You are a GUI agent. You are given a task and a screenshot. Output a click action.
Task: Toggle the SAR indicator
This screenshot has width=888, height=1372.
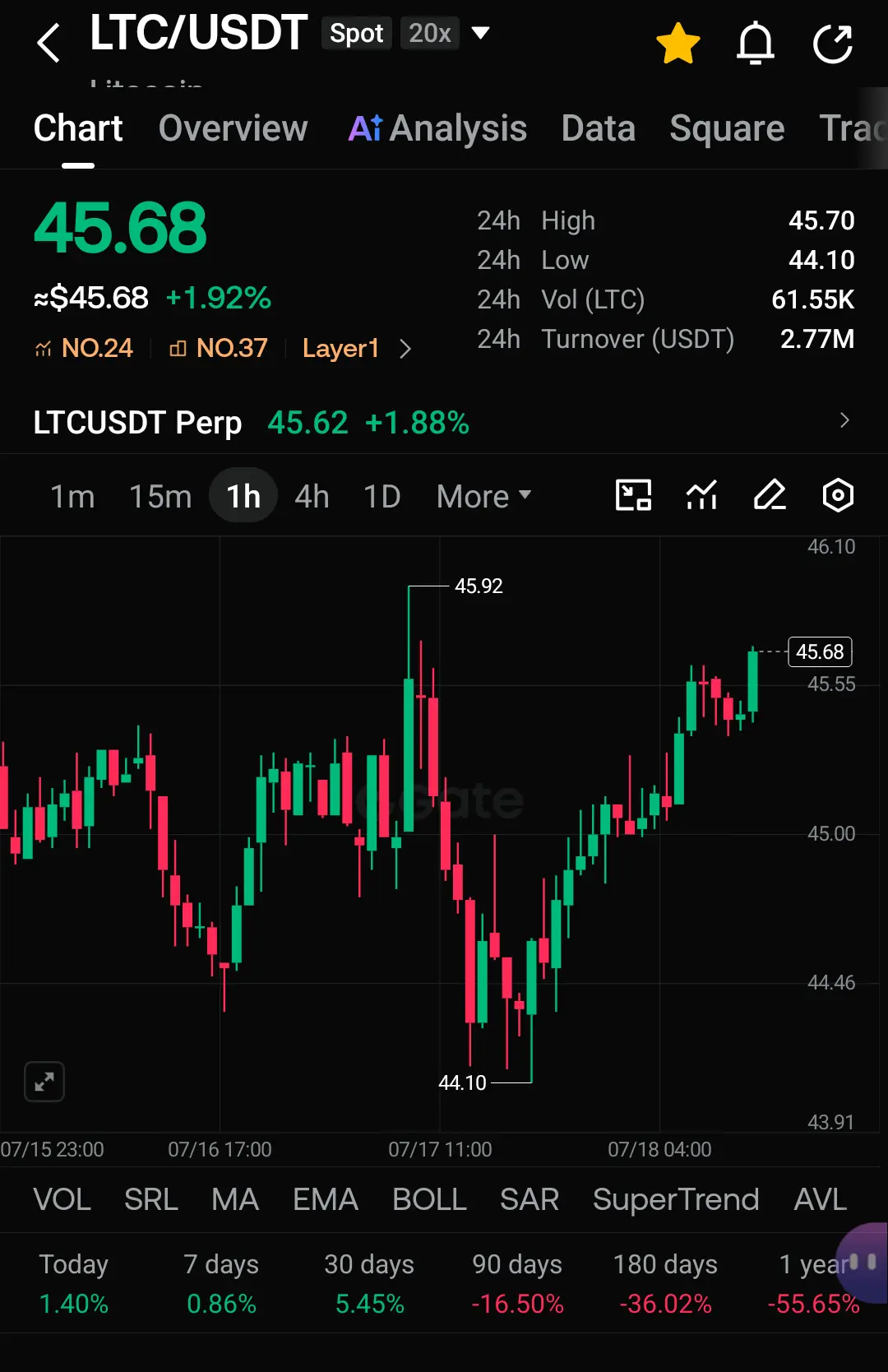click(530, 1199)
